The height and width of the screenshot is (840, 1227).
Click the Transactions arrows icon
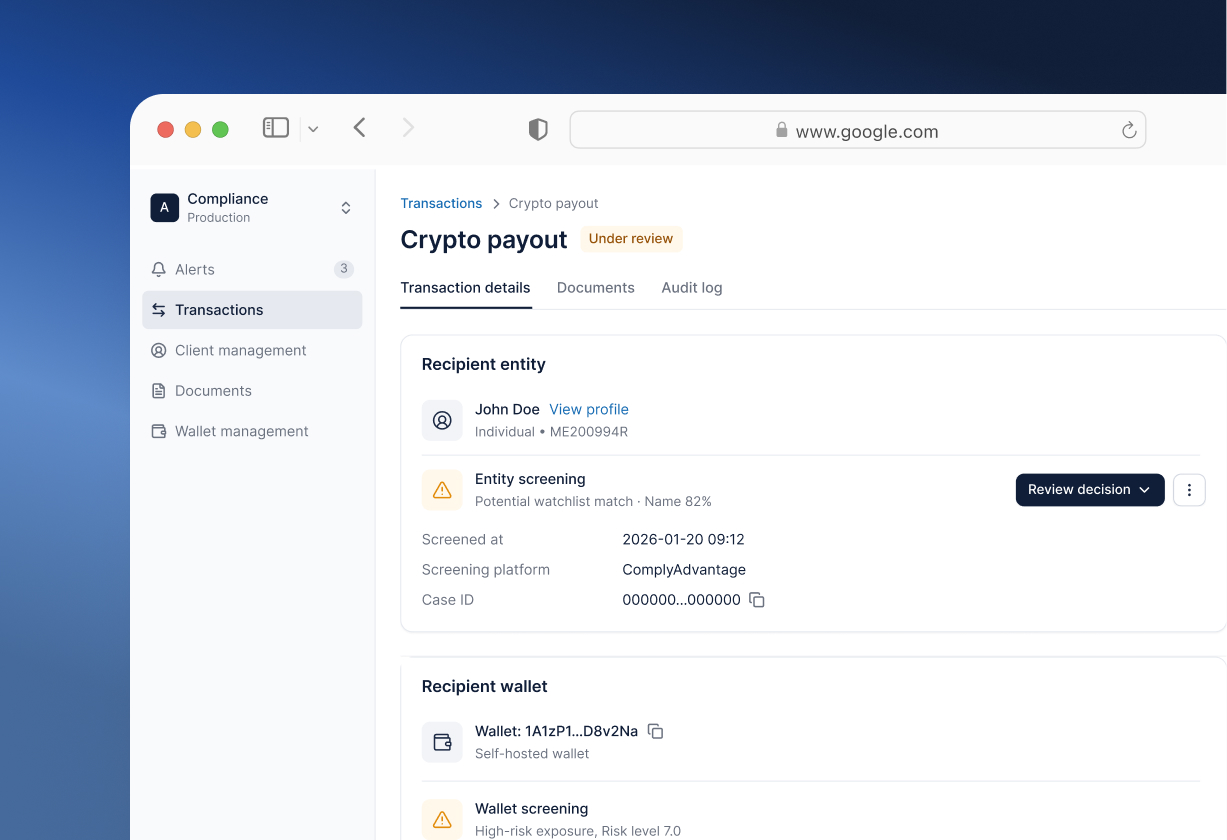[158, 310]
